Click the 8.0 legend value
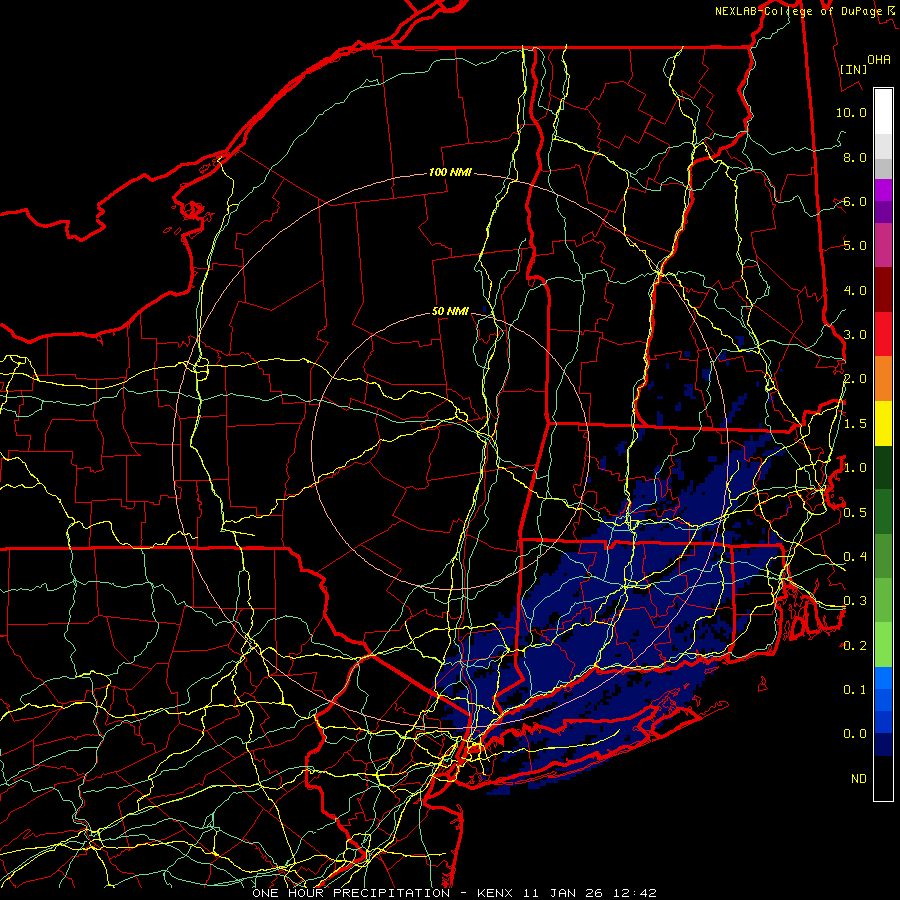 [x=855, y=157]
